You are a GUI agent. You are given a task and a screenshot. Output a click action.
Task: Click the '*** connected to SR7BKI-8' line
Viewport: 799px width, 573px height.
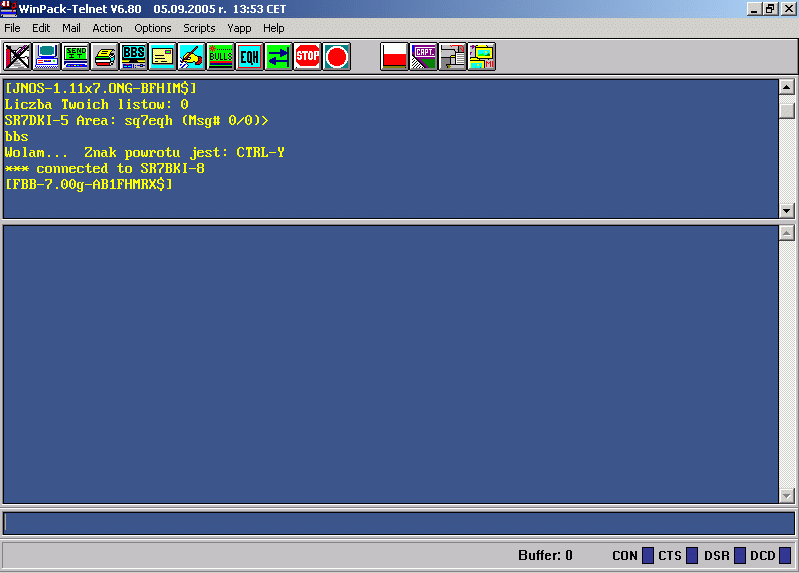[104, 168]
